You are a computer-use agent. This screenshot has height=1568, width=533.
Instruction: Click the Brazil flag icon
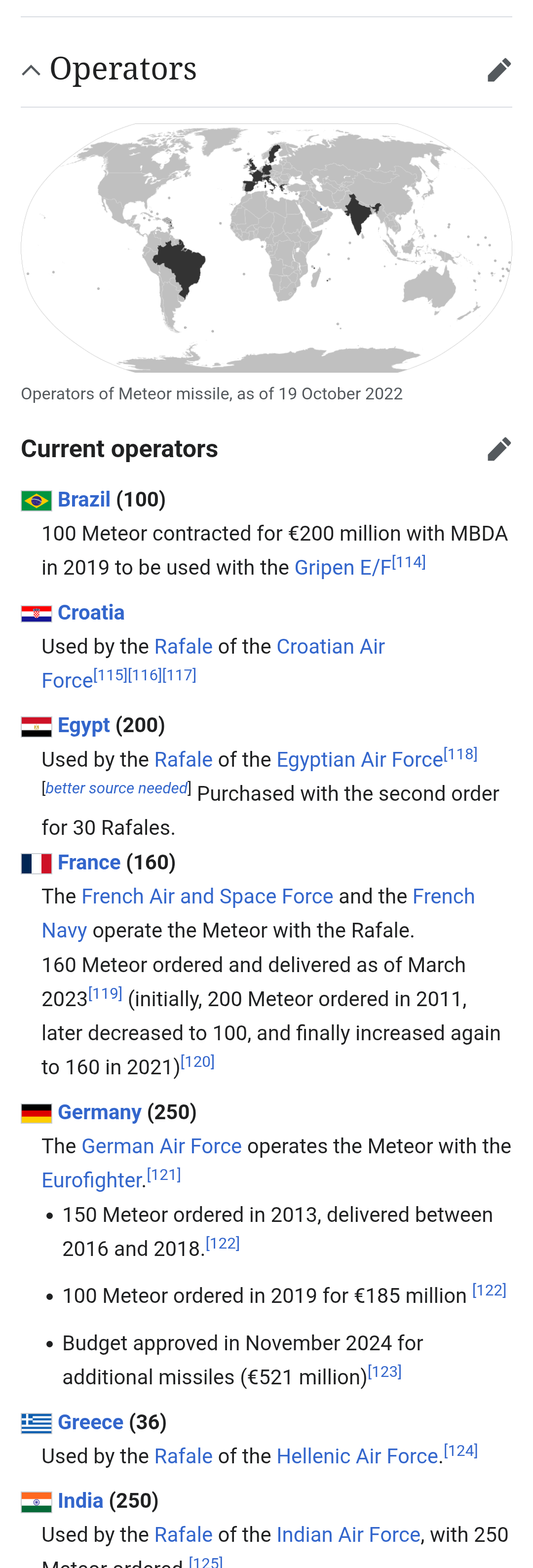(x=37, y=500)
